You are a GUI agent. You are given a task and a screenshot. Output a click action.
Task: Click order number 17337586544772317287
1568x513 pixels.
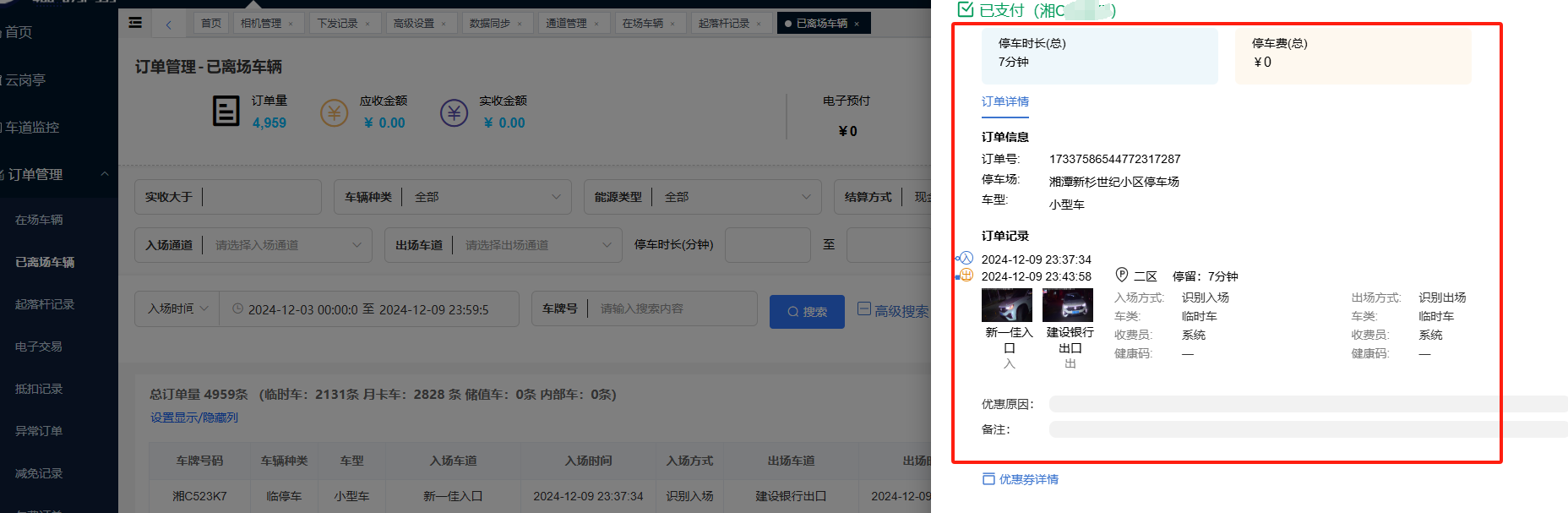(1115, 159)
